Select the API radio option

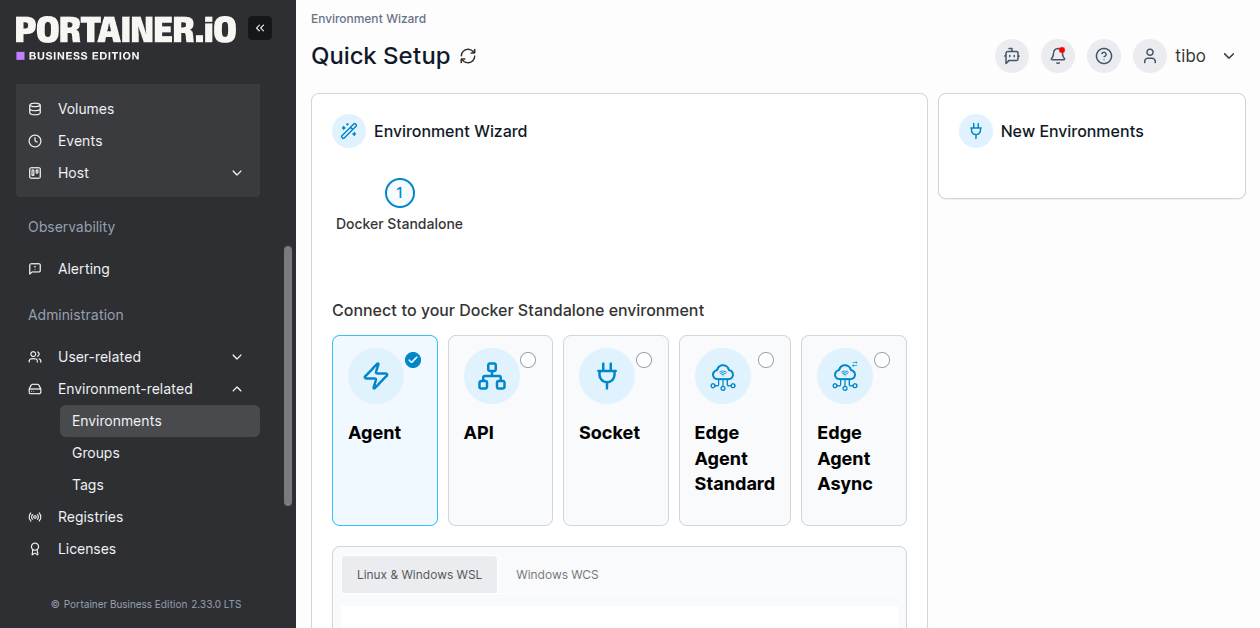[x=528, y=360]
